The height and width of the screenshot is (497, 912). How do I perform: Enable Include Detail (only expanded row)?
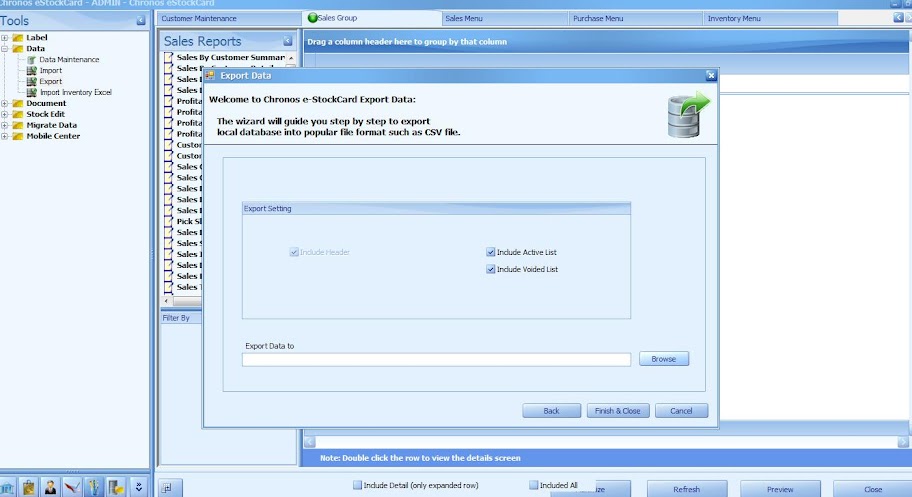357,485
